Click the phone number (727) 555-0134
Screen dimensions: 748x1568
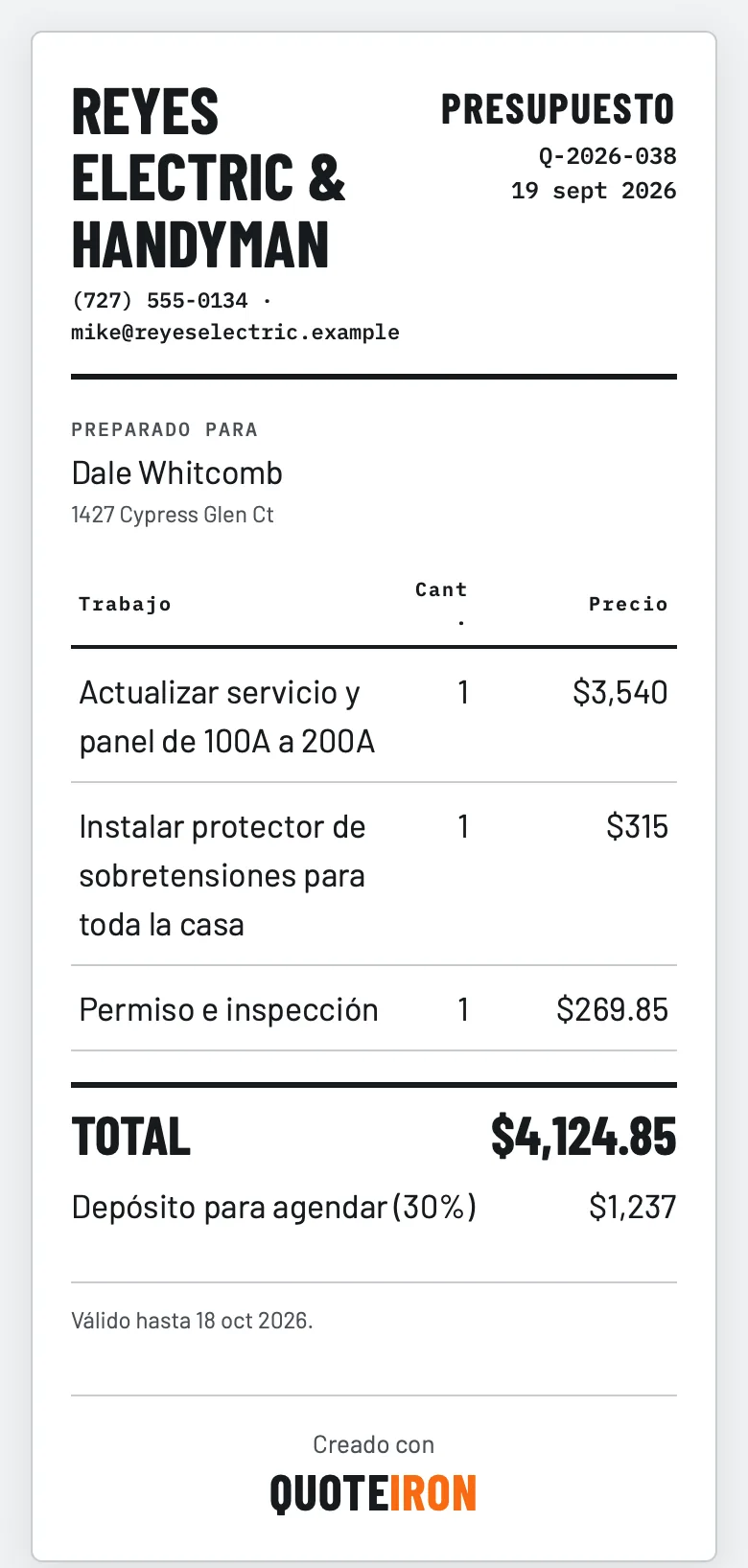[159, 301]
